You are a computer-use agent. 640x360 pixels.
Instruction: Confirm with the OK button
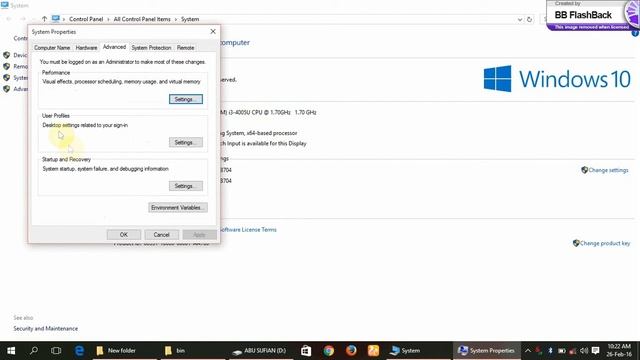point(124,235)
